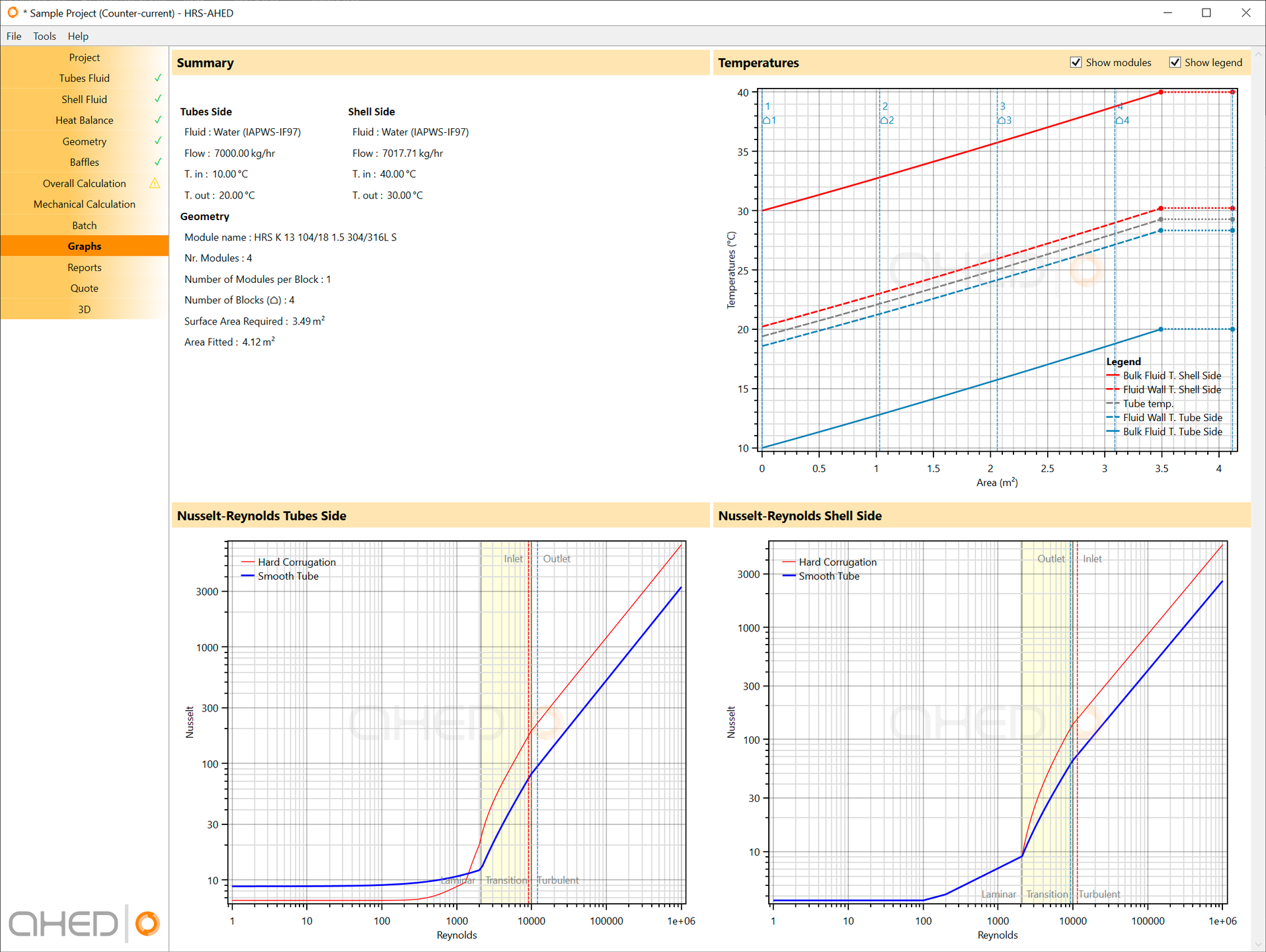Open the Tools menu
1266x952 pixels.
[44, 36]
